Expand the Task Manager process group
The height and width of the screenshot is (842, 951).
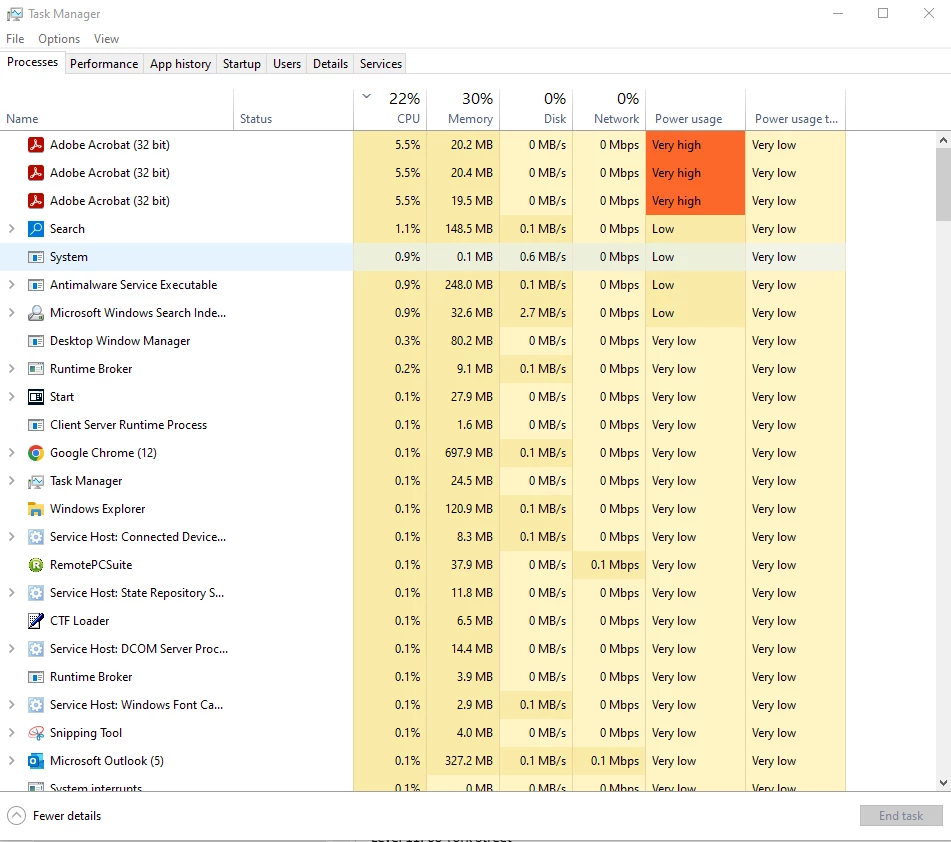(x=12, y=480)
